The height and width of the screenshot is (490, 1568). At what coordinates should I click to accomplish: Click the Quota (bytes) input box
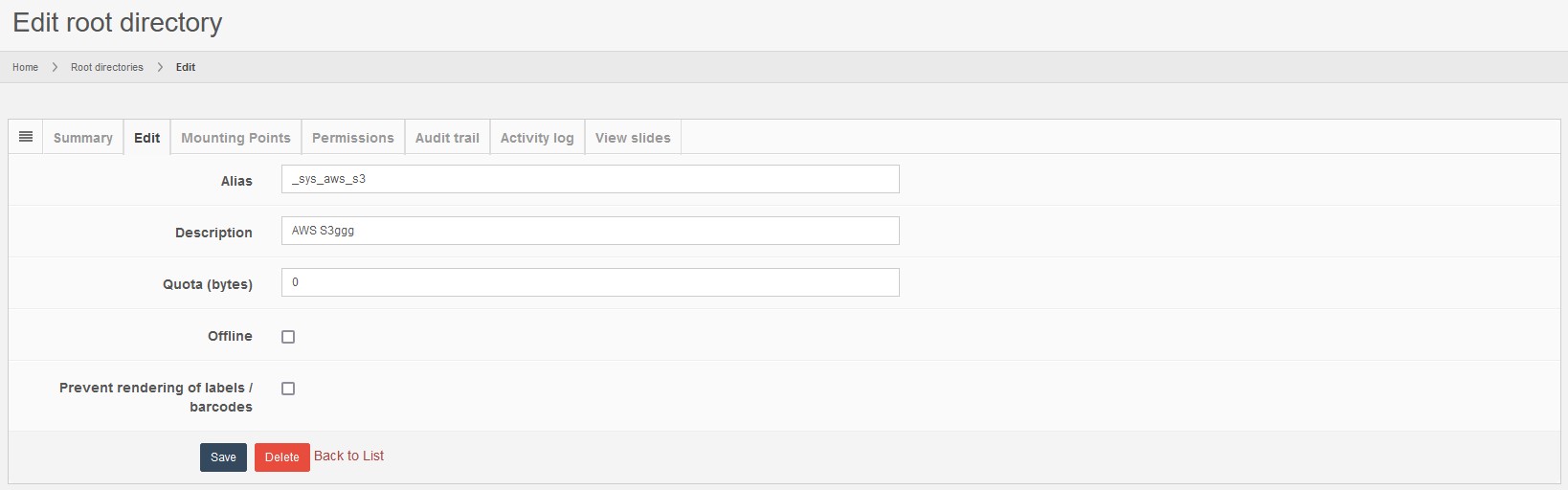(x=590, y=282)
